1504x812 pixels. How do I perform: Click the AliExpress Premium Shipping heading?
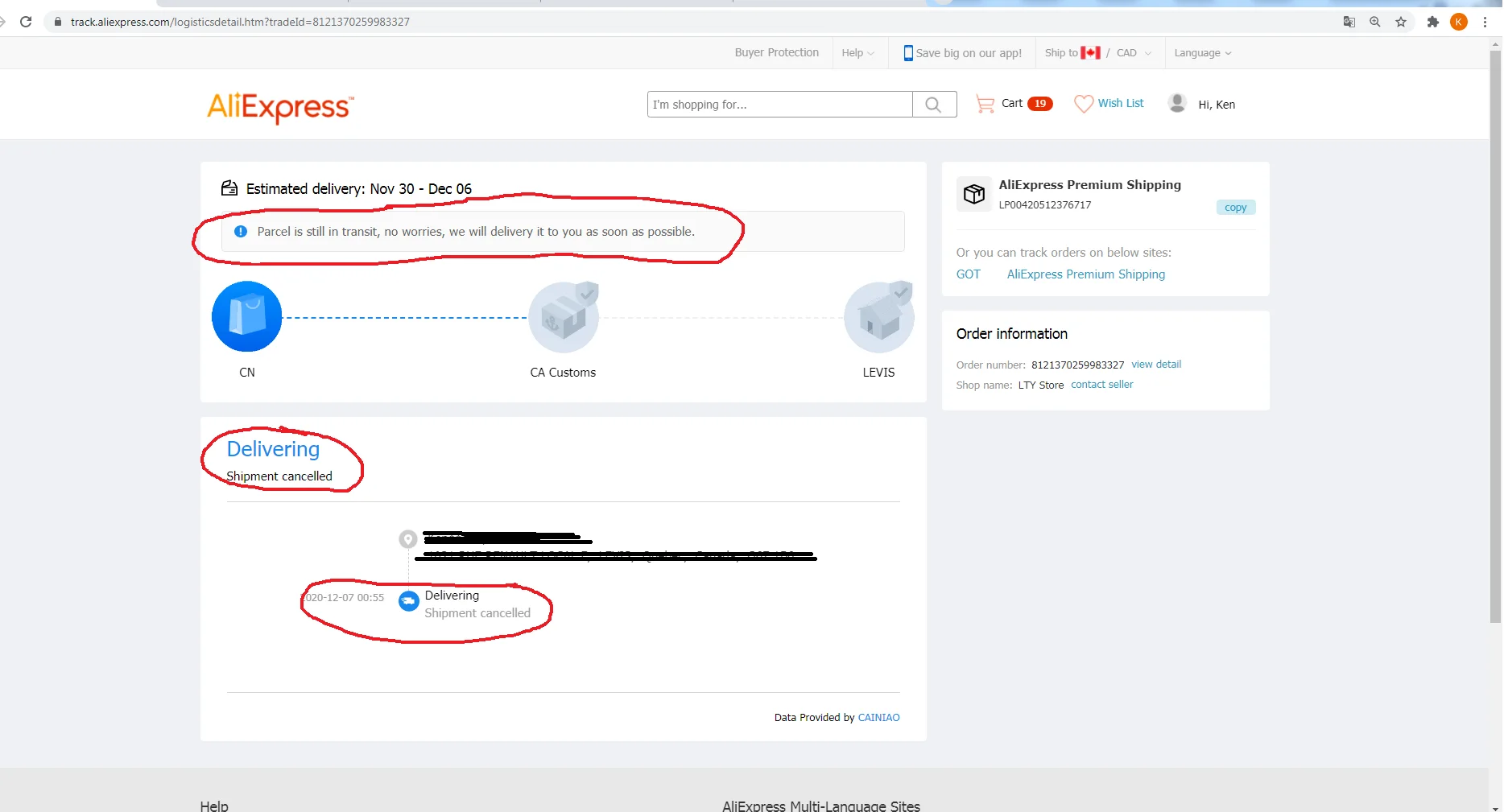pyautogui.click(x=1090, y=185)
